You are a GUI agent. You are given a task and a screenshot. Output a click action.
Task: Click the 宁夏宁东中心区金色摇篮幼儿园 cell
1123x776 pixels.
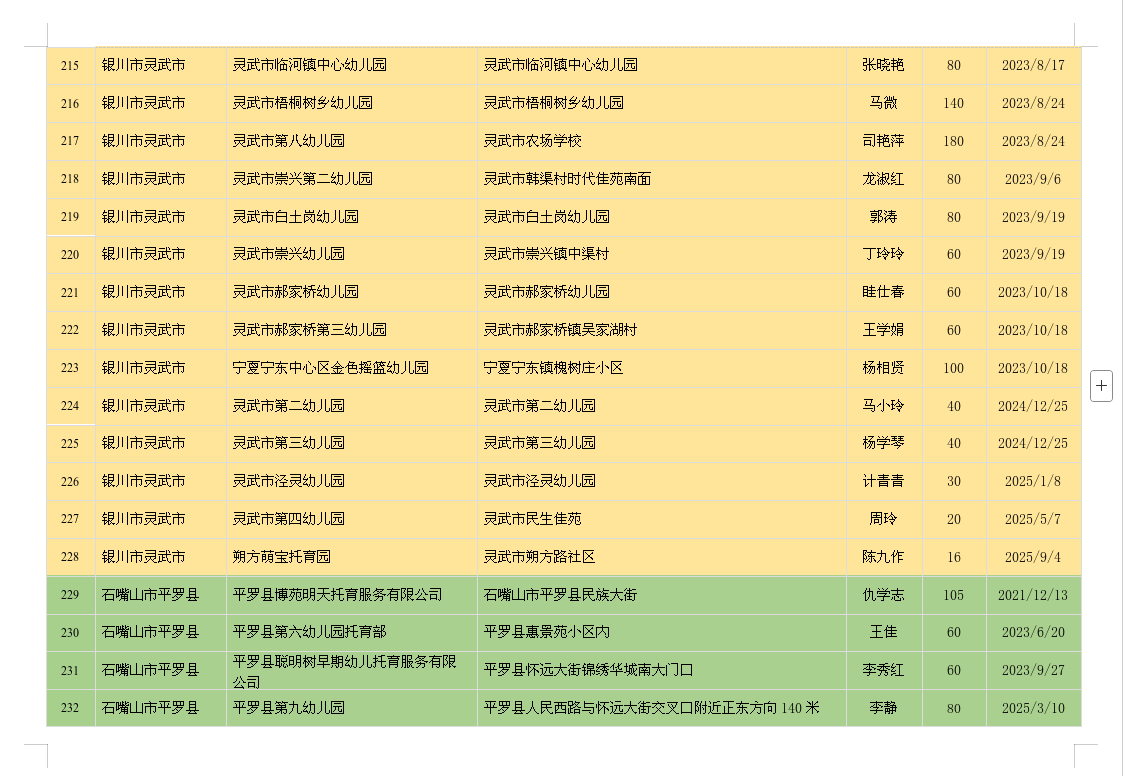click(x=331, y=368)
